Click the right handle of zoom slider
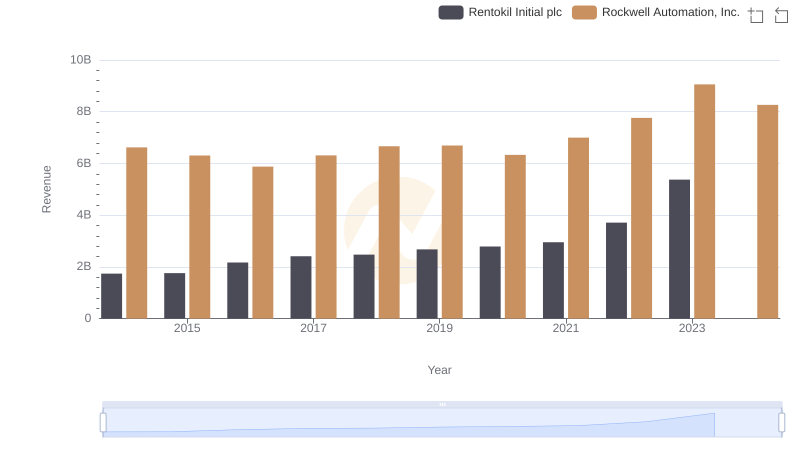800x461 pixels. [x=782, y=423]
